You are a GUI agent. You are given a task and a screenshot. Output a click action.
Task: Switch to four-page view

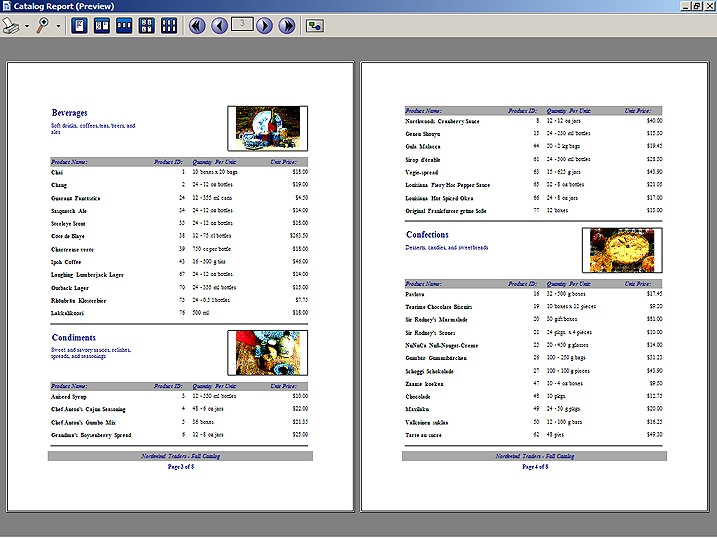[147, 26]
